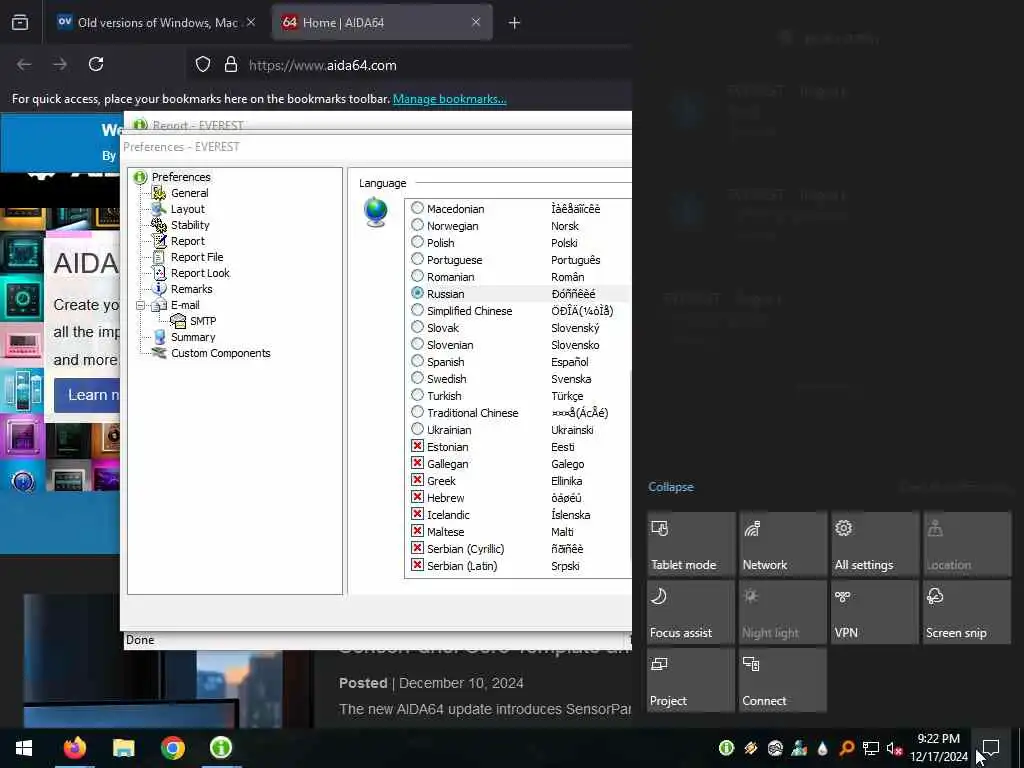Reload the page in Firefox
The width and height of the screenshot is (1024, 768).
(96, 64)
